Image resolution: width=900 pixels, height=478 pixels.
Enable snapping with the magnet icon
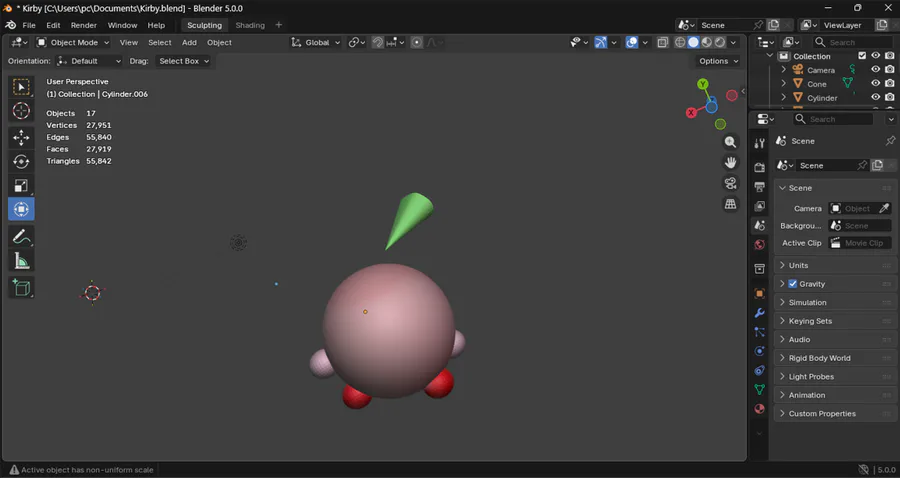tap(378, 42)
